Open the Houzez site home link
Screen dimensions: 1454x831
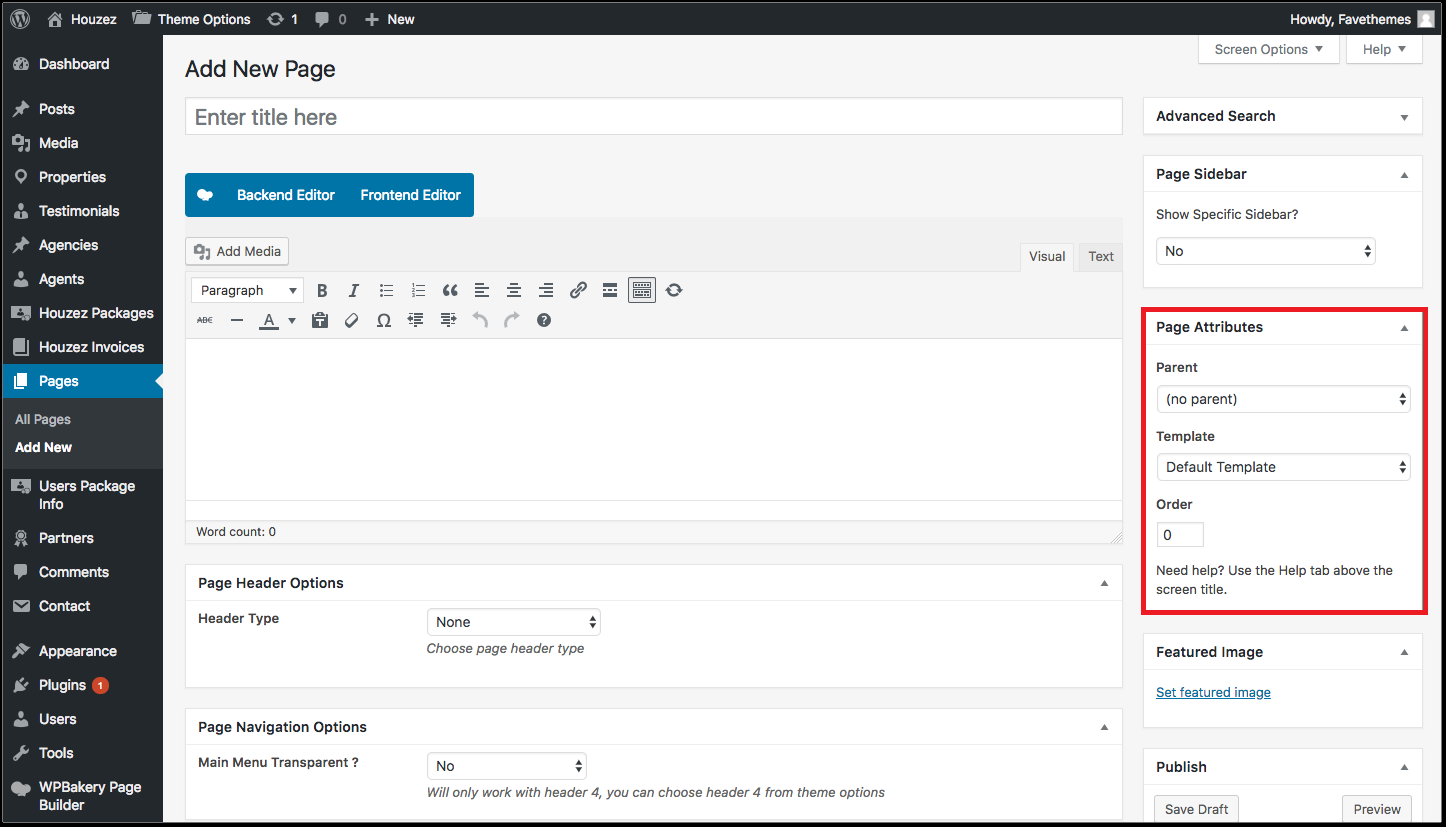pos(82,19)
